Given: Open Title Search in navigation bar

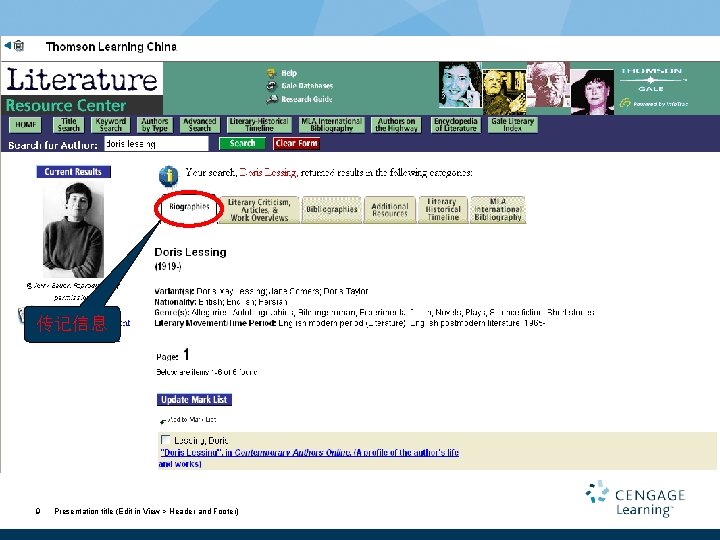Looking at the screenshot, I should tap(69, 124).
